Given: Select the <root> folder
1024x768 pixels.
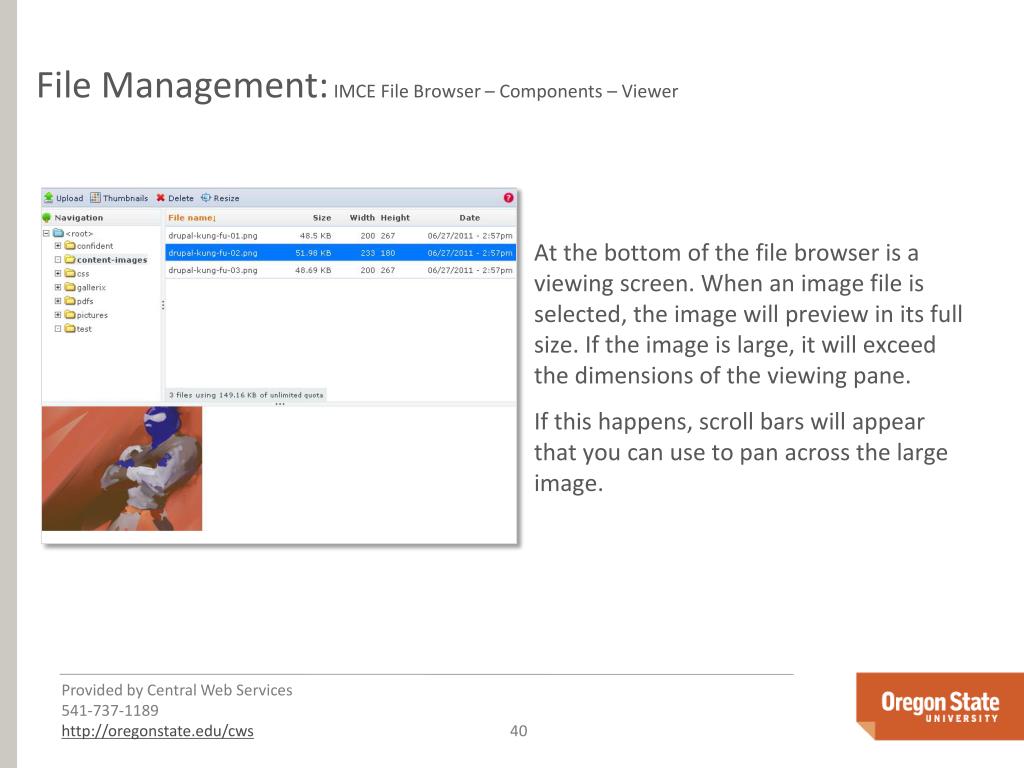Looking at the screenshot, I should click(73, 233).
